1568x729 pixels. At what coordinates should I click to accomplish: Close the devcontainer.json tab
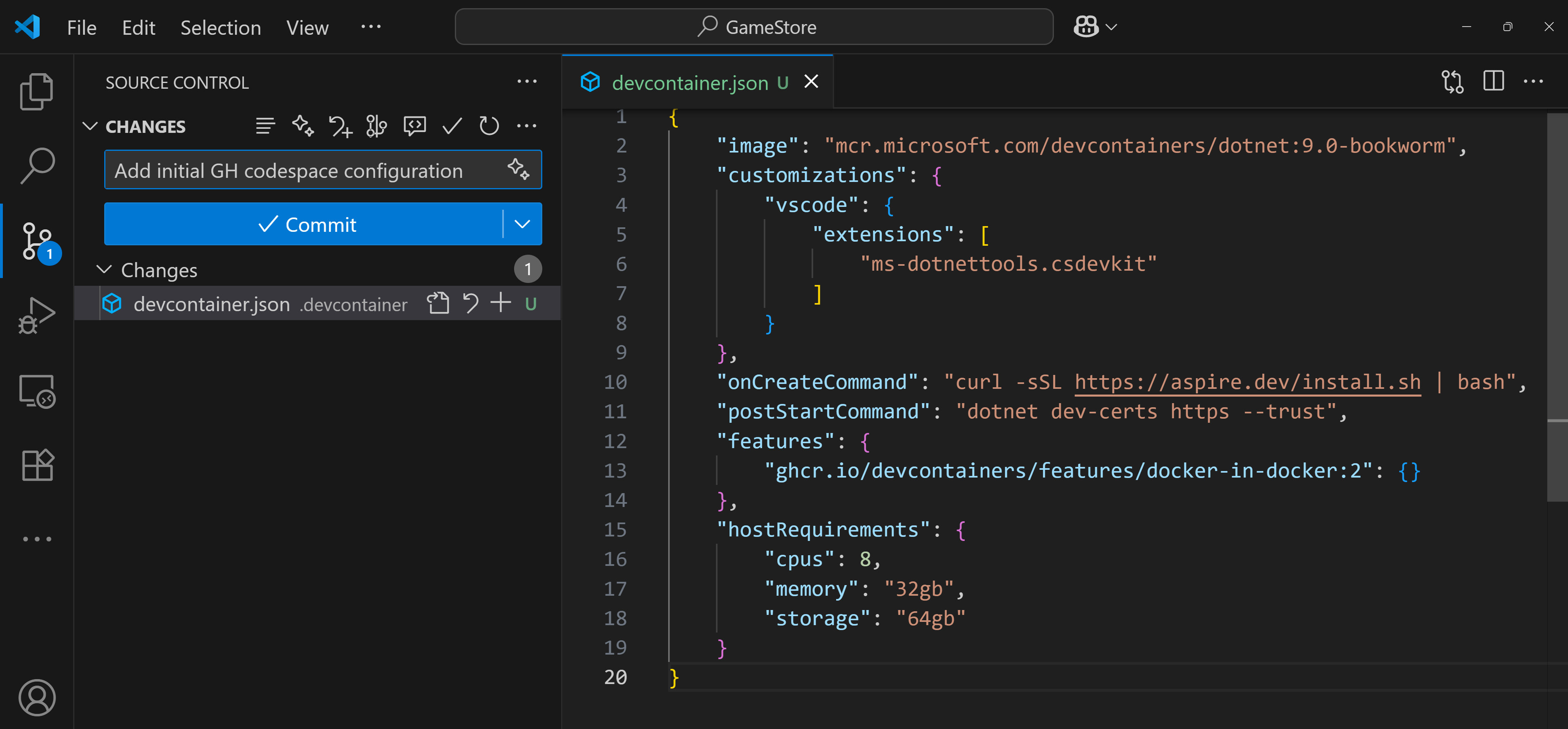pyautogui.click(x=812, y=82)
